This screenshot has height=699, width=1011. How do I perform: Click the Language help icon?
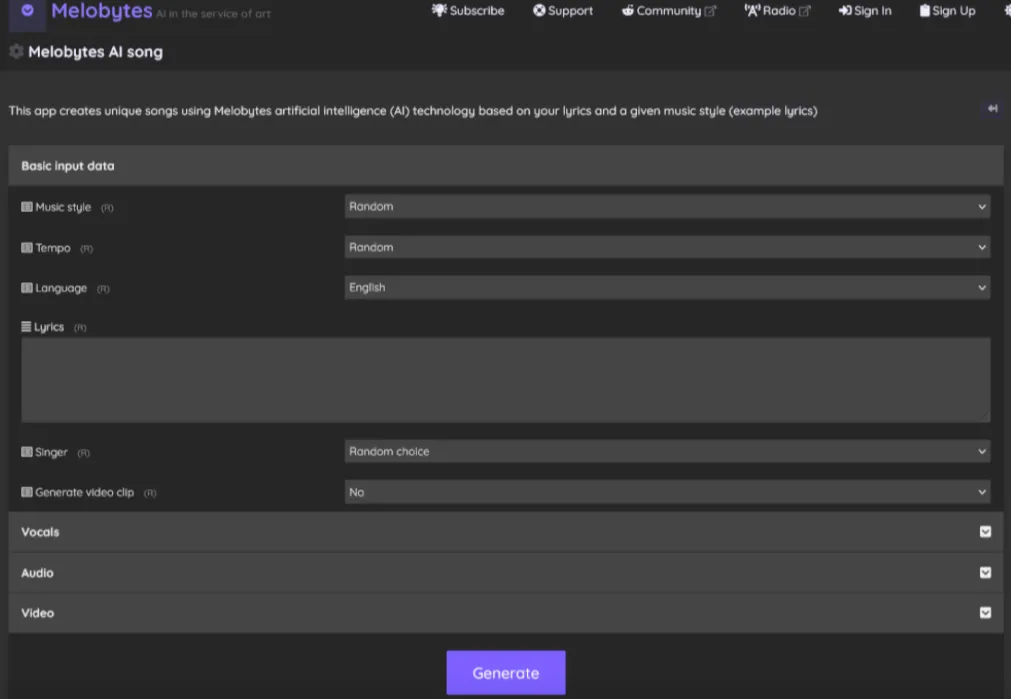[26, 288]
